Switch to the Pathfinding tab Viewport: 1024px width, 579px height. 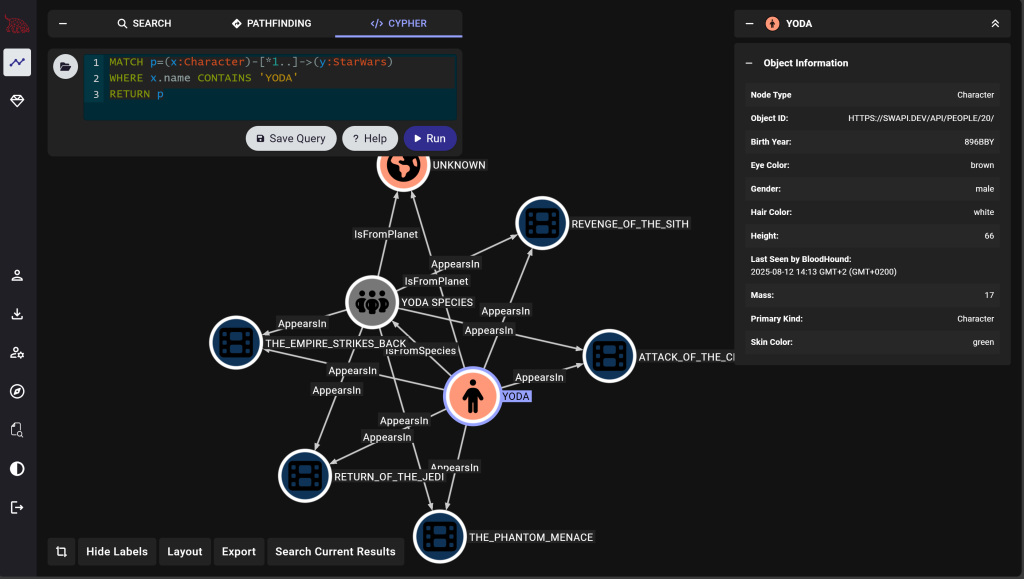(x=271, y=23)
